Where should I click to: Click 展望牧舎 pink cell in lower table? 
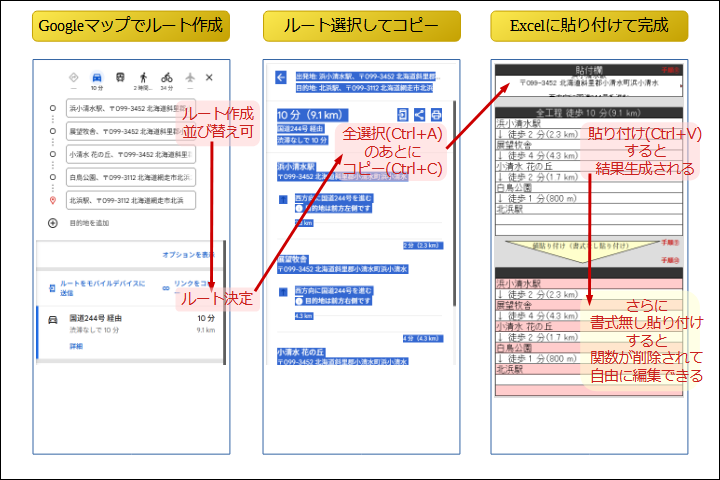(589, 305)
